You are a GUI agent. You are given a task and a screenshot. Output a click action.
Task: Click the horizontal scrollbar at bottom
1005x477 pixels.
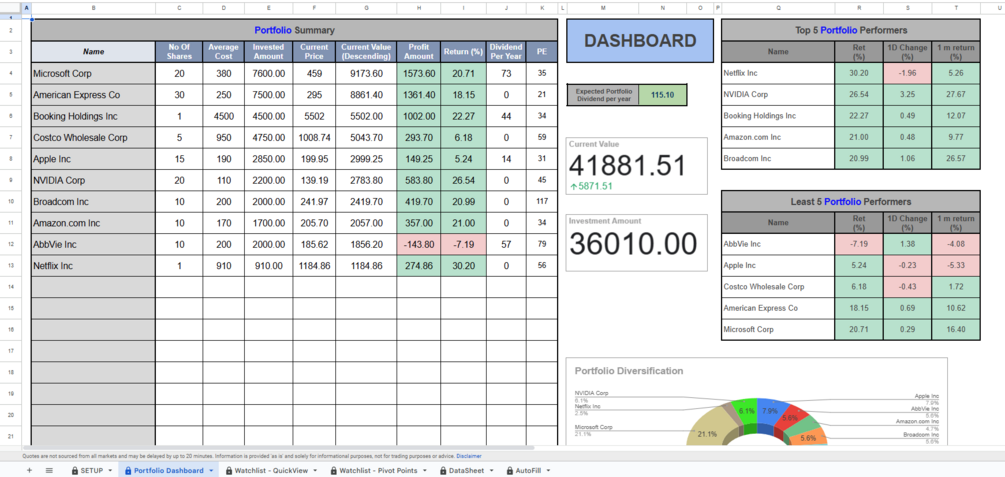tap(278, 448)
